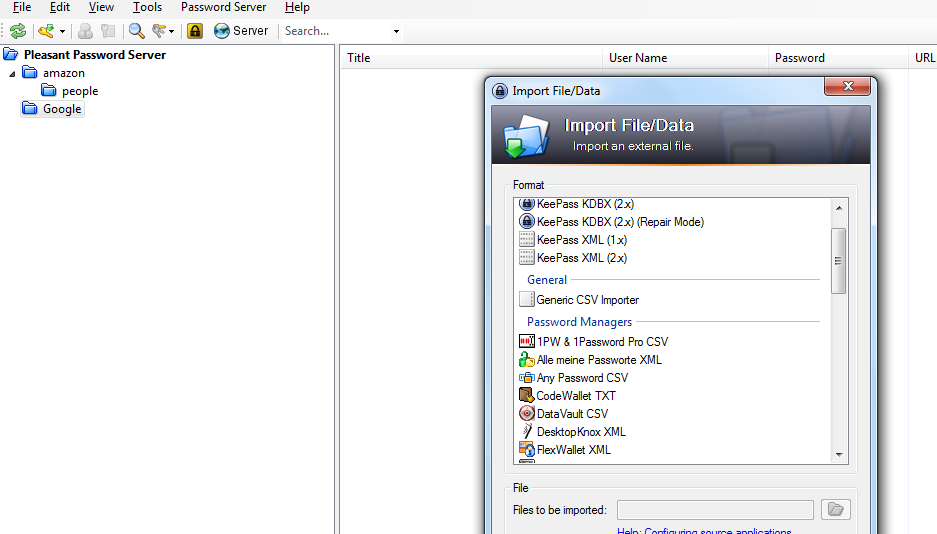
Task: Click the green sync refresh toolbar icon
Action: click(19, 31)
